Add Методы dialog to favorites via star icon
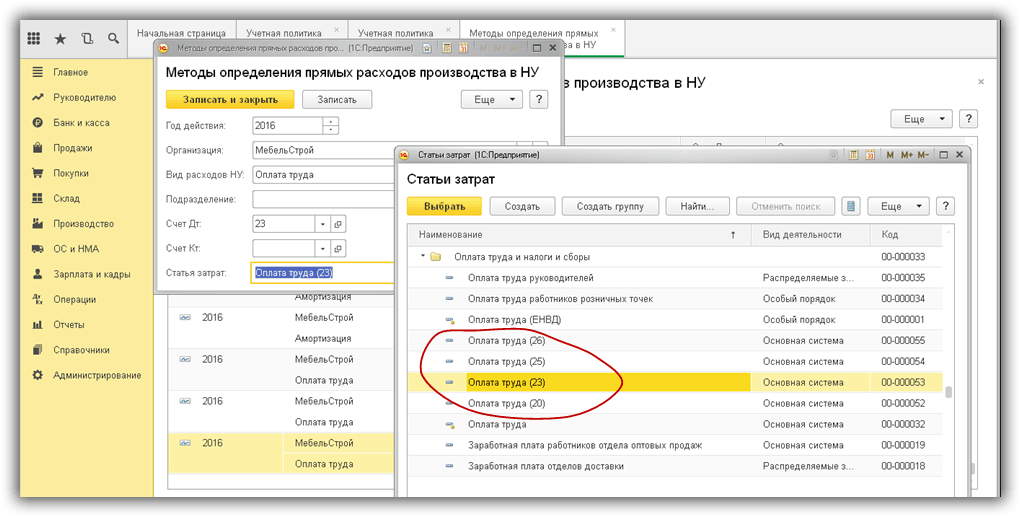The image size is (1021, 517). tap(427, 48)
